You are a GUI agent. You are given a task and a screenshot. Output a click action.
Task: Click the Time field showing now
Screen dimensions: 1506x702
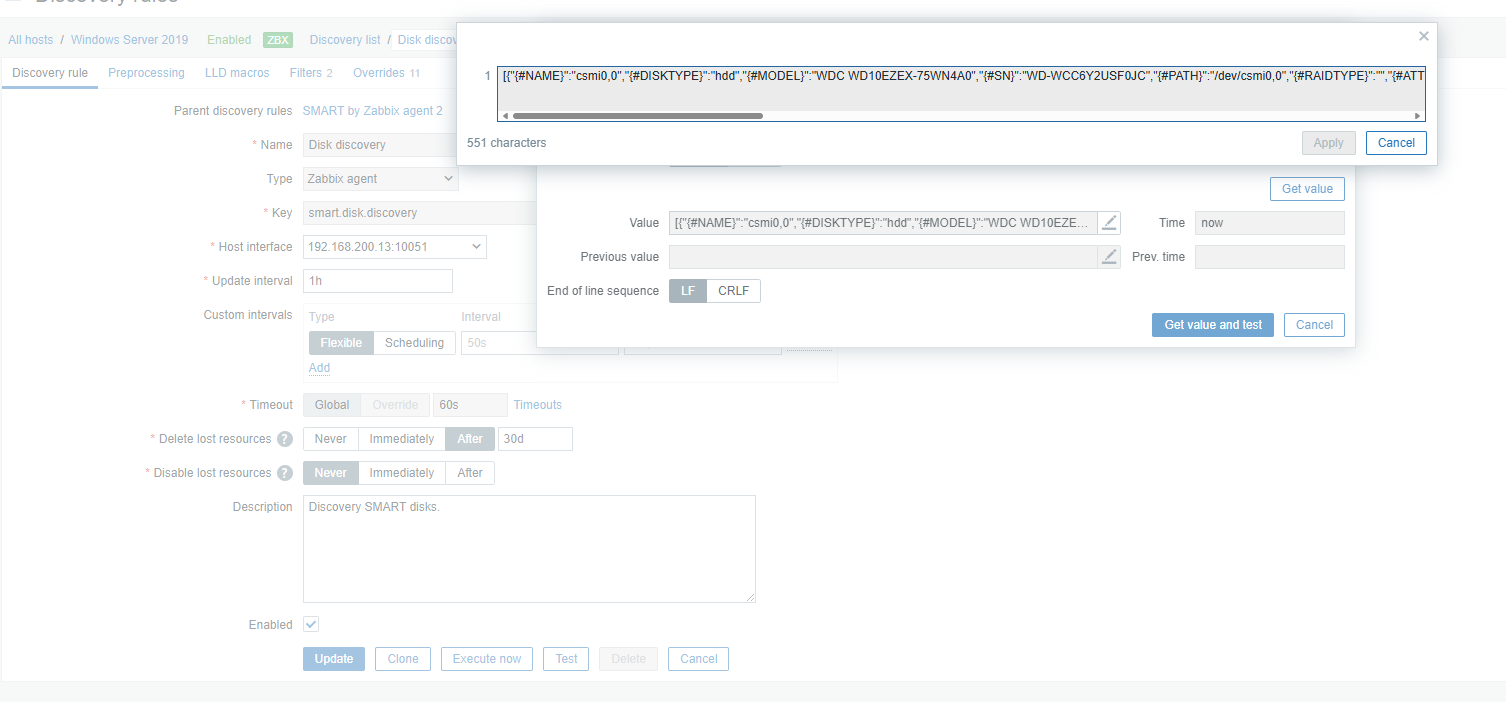pos(1269,223)
